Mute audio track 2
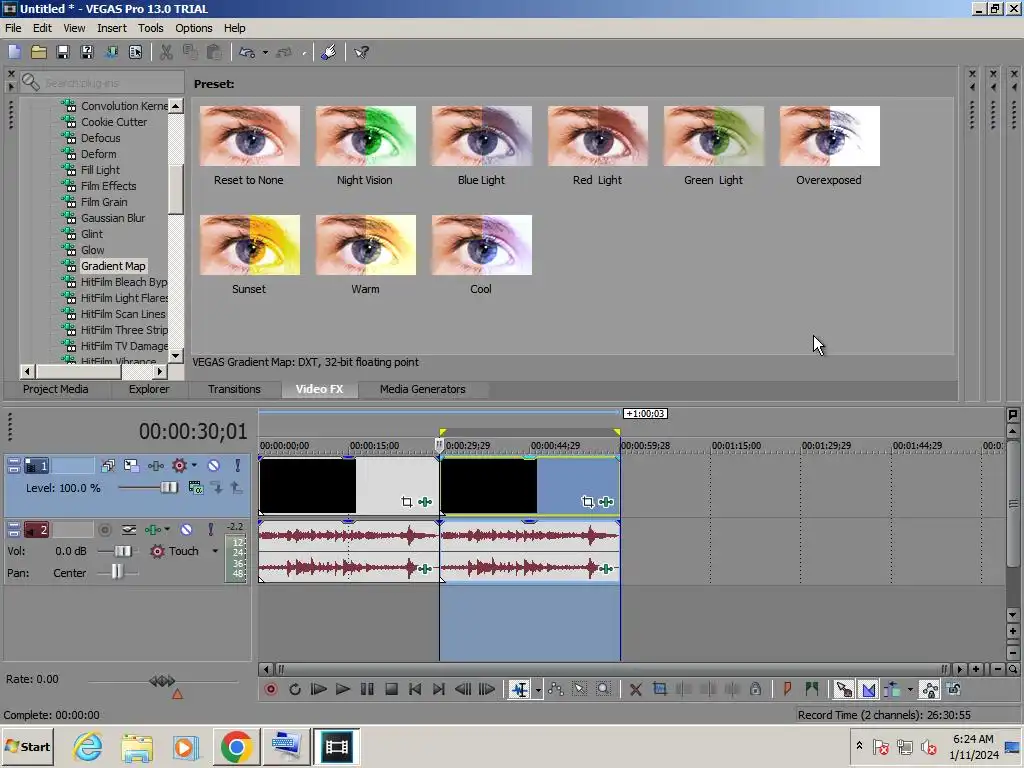The width and height of the screenshot is (1024, 768). point(186,530)
